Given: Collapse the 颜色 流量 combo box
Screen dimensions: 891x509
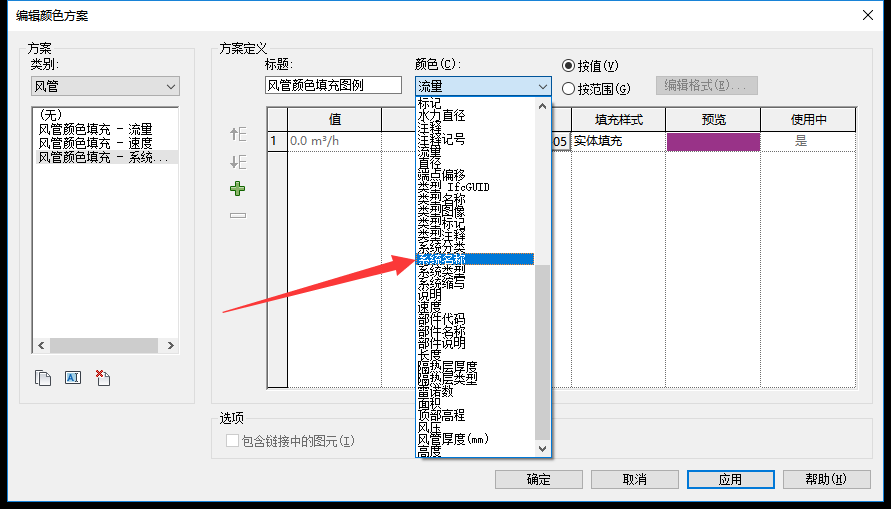Looking at the screenshot, I should point(483,86).
